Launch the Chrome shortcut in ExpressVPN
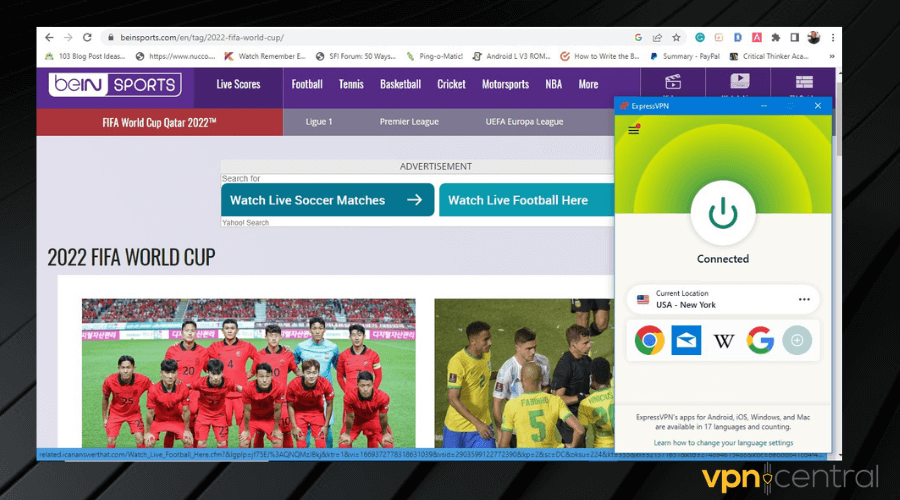This screenshot has height=500, width=900. 649,341
